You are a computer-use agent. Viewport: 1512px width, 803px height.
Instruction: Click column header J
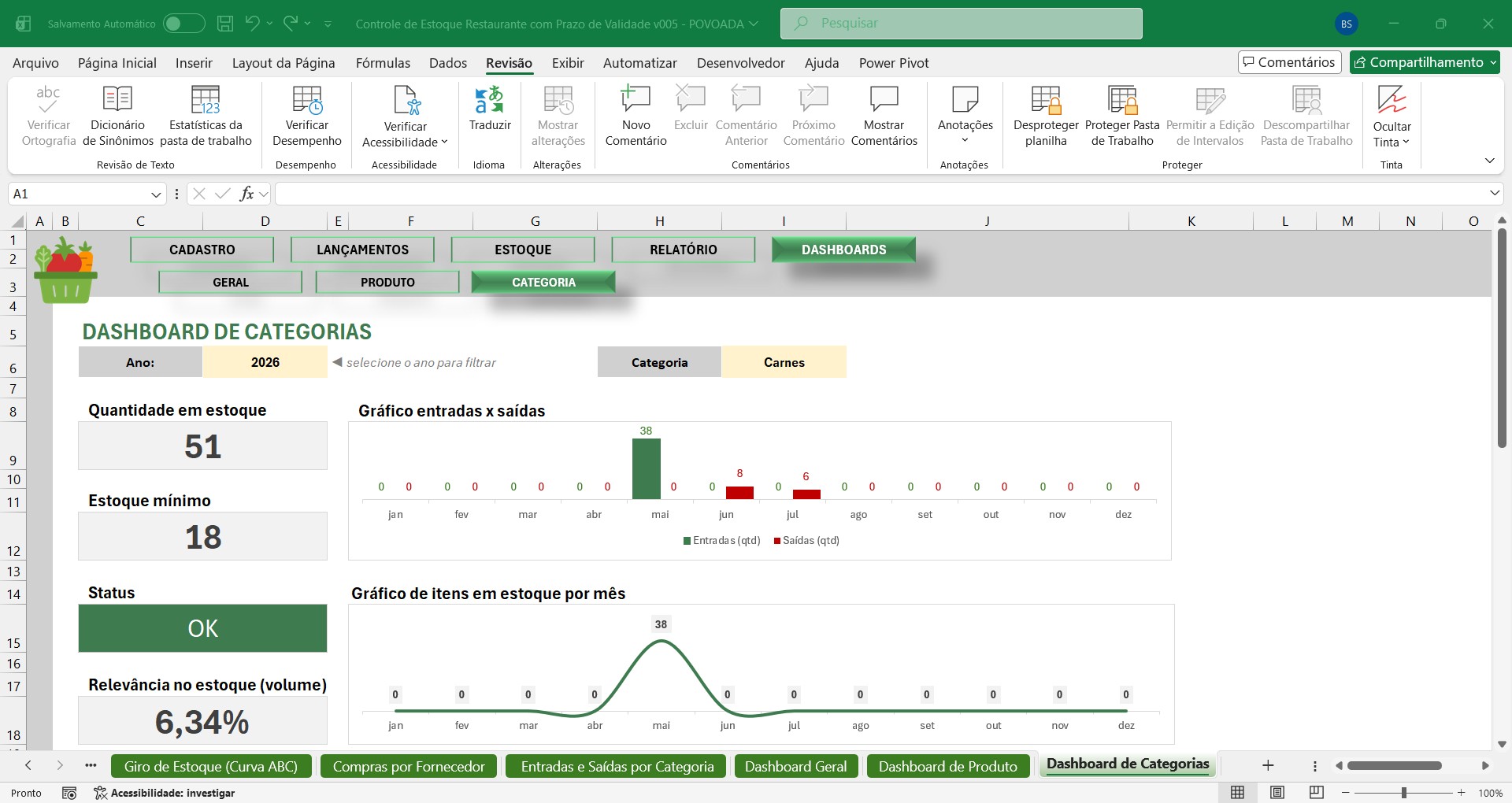(988, 221)
